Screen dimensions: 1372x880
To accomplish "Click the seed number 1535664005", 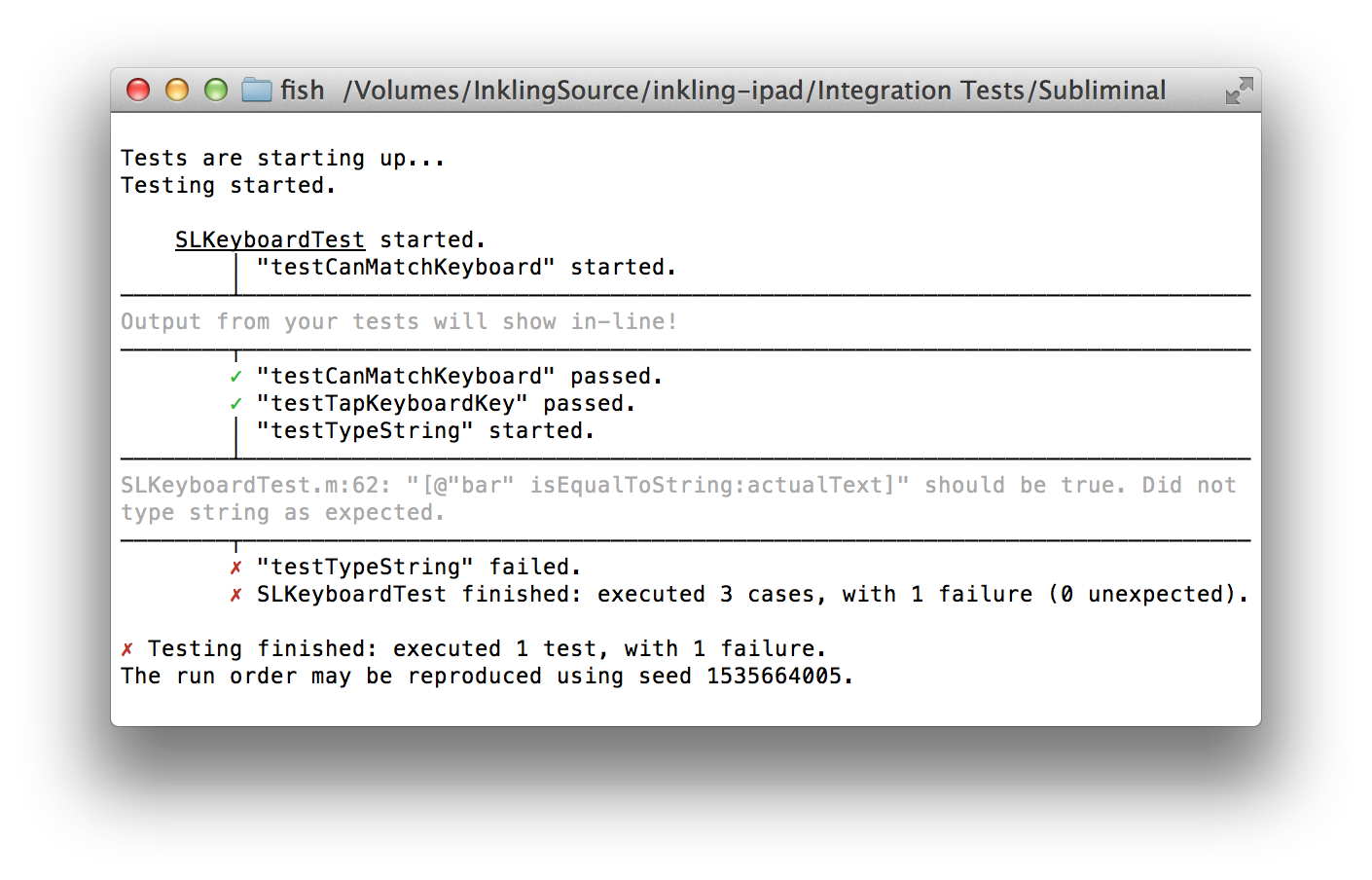I will coord(774,676).
